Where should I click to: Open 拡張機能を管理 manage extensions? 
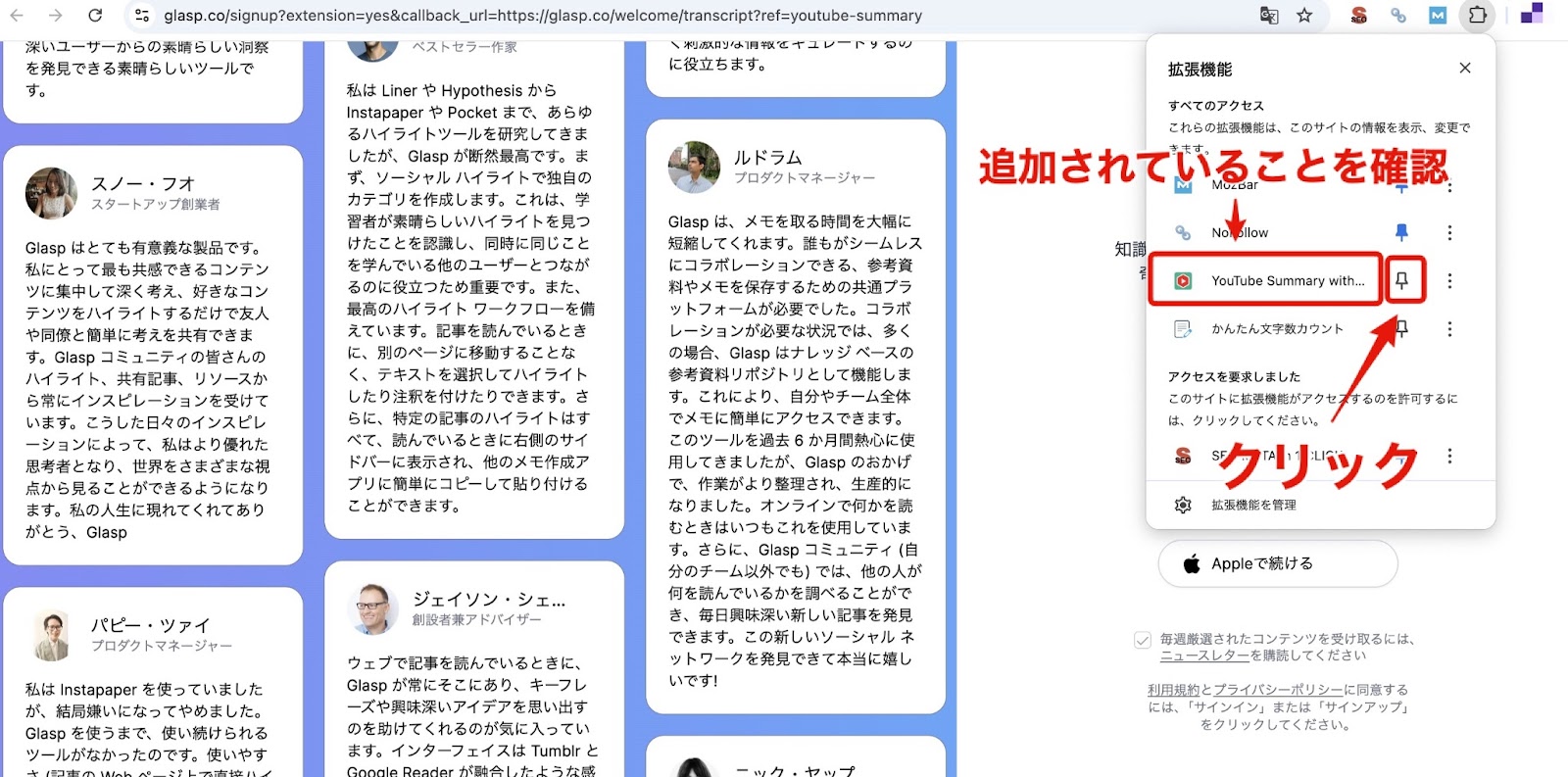pos(1253,506)
